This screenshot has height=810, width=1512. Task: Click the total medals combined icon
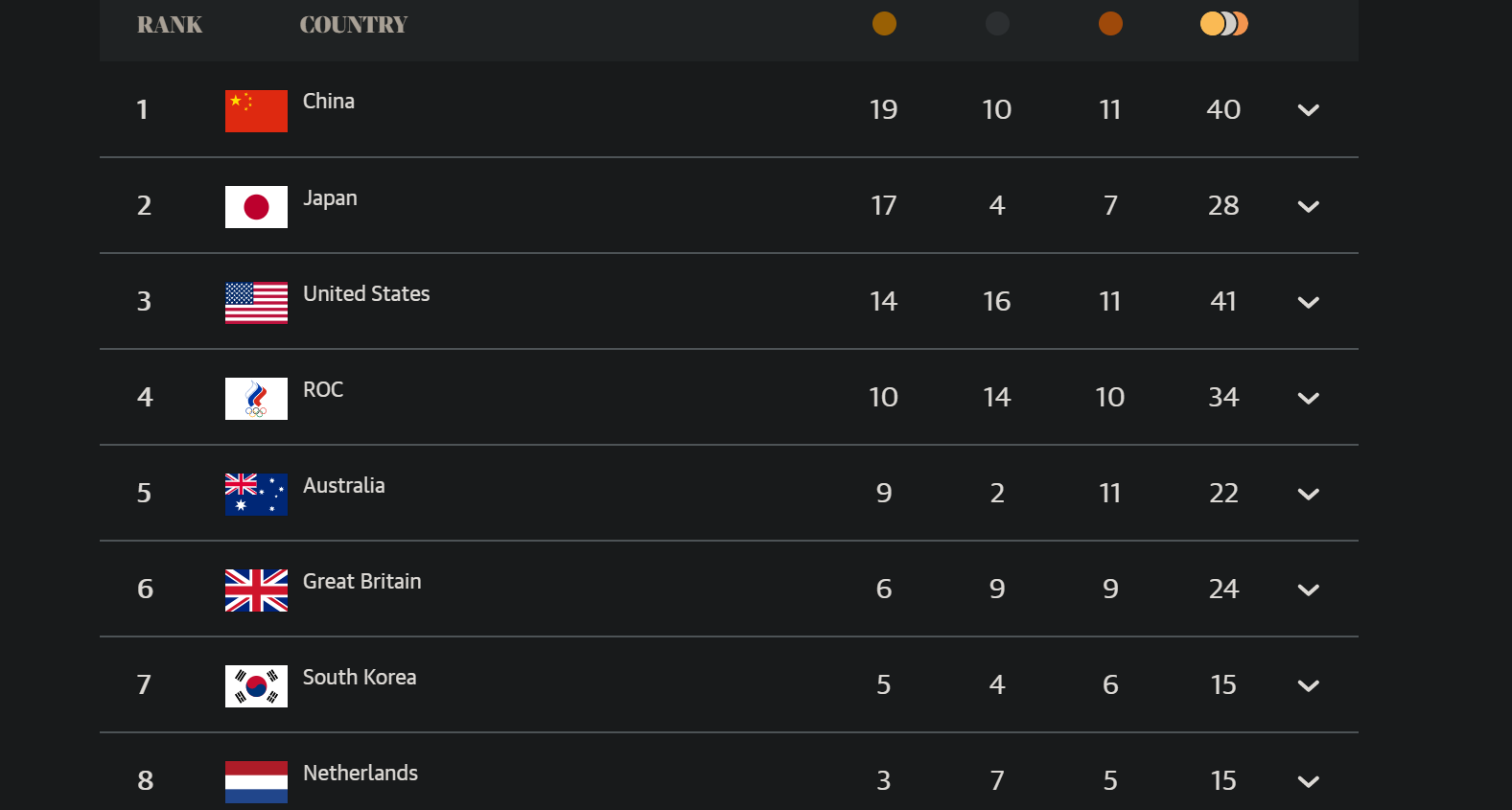(1224, 24)
